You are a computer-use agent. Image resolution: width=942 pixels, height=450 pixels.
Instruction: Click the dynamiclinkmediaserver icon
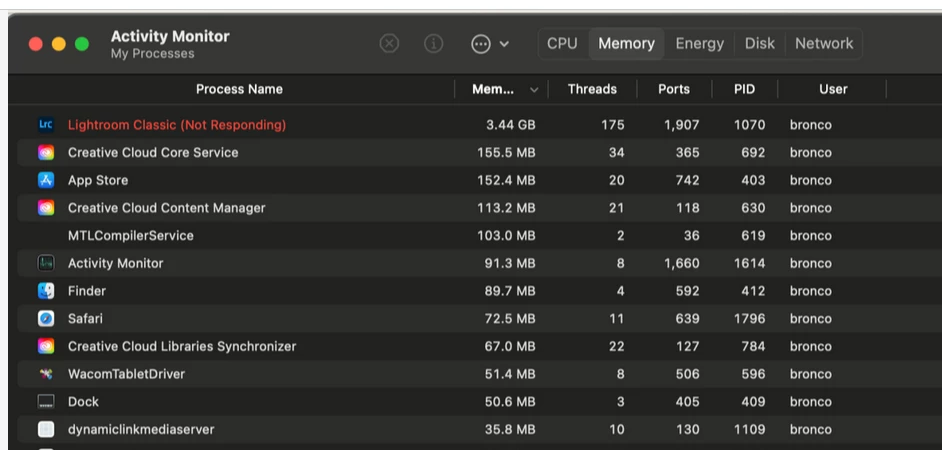point(46,429)
